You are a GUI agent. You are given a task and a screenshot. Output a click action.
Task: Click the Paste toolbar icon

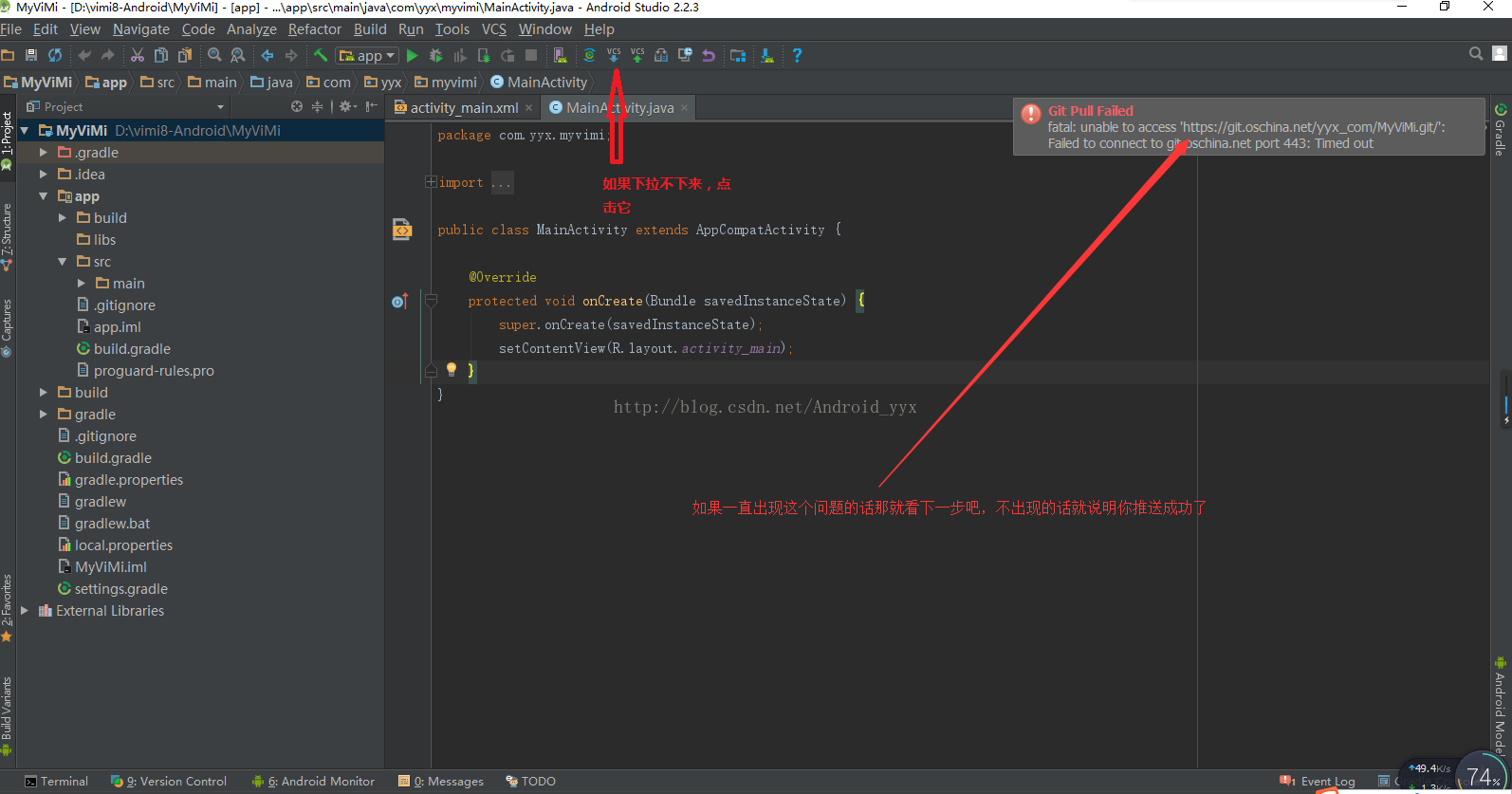pos(185,55)
